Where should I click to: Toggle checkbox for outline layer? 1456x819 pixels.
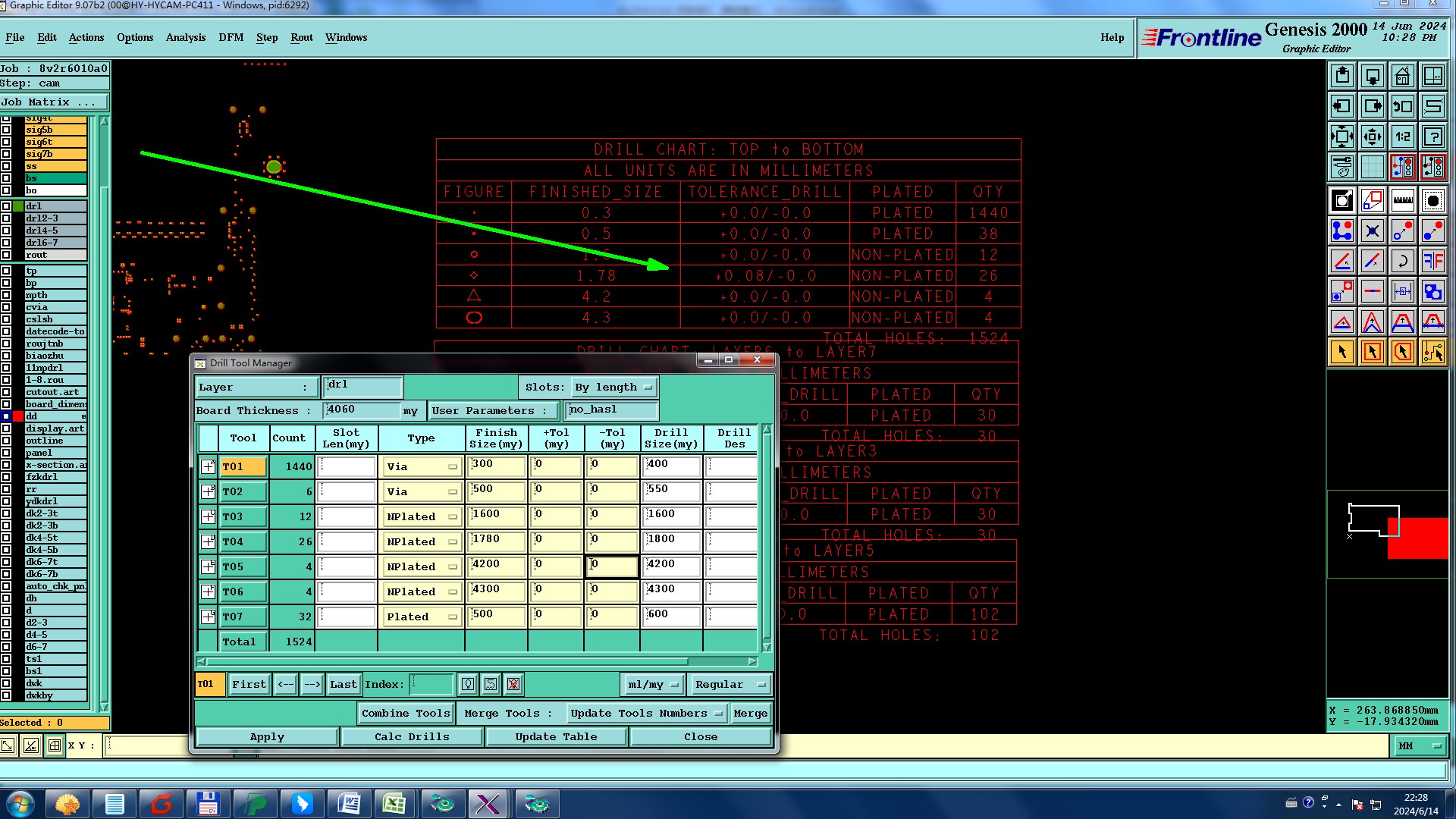(x=6, y=441)
